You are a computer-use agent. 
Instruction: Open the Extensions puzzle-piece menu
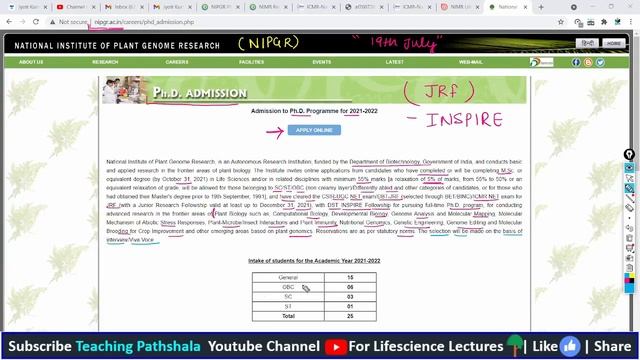tap(604, 22)
